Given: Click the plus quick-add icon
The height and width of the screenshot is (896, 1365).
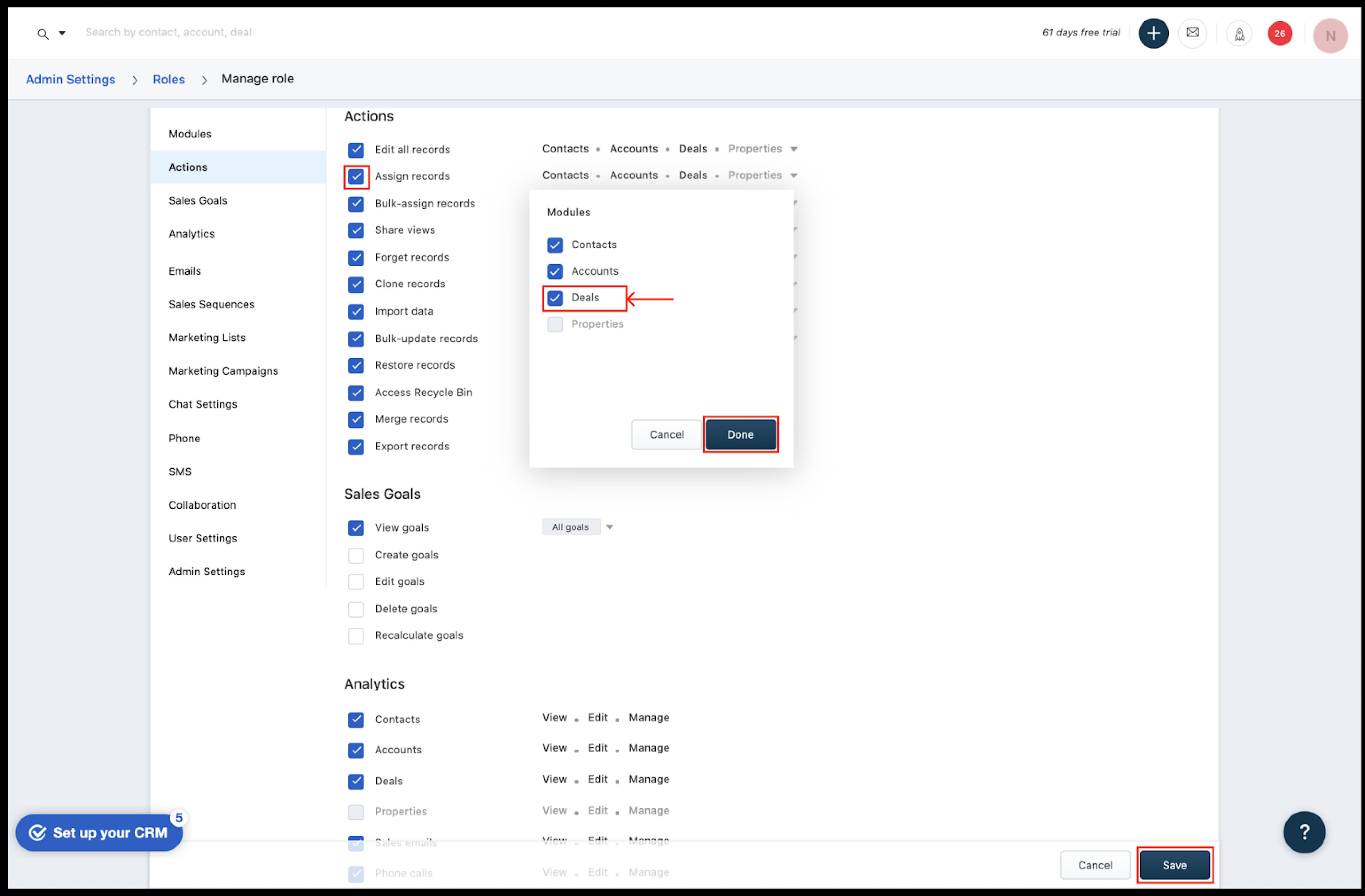Looking at the screenshot, I should pyautogui.click(x=1153, y=33).
